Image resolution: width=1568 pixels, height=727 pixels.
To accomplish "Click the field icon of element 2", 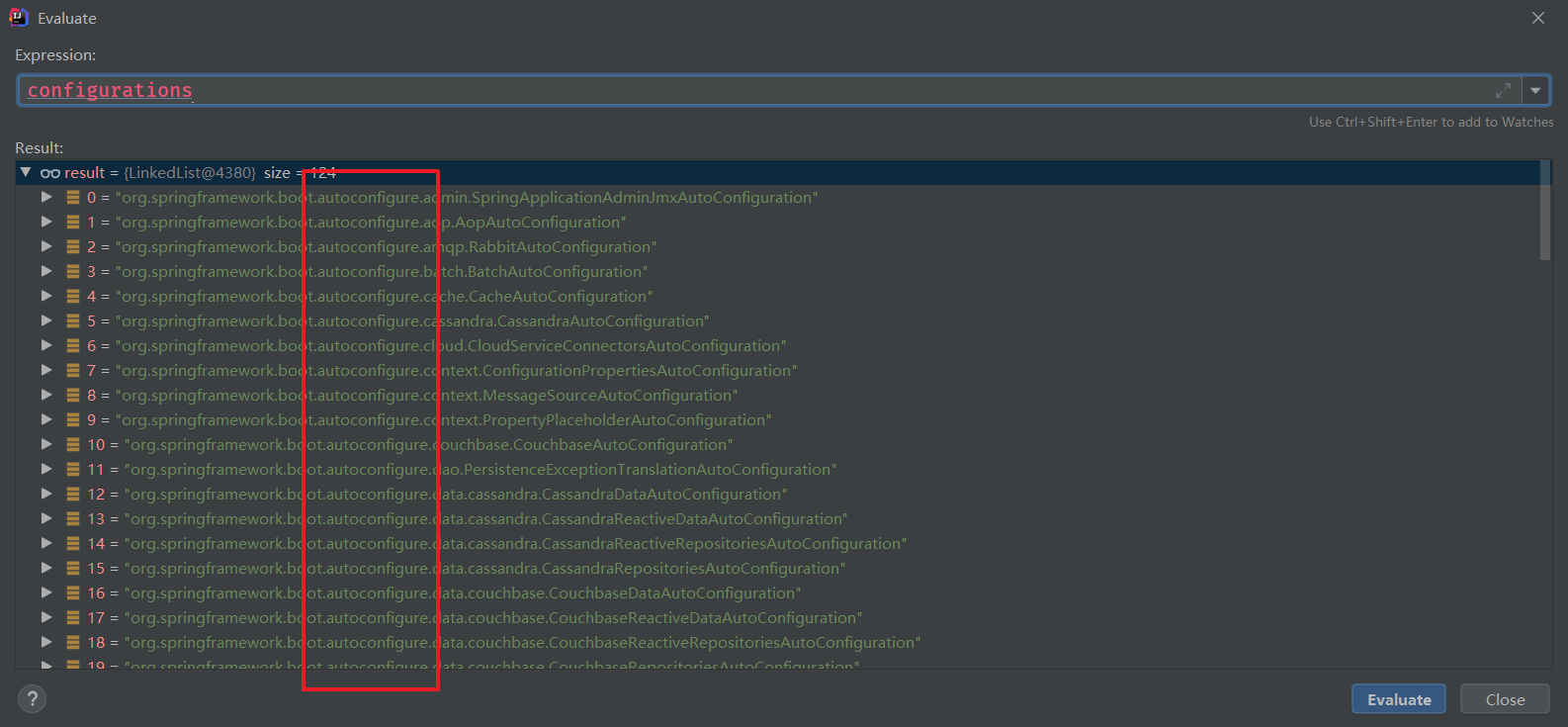I will point(73,247).
